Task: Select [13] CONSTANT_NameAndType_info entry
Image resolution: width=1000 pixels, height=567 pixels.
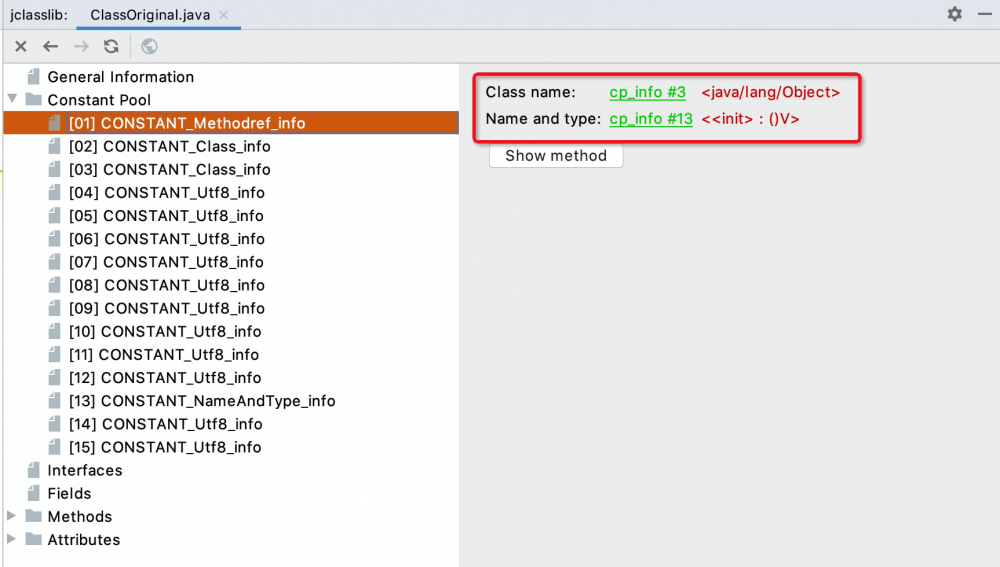Action: click(202, 401)
